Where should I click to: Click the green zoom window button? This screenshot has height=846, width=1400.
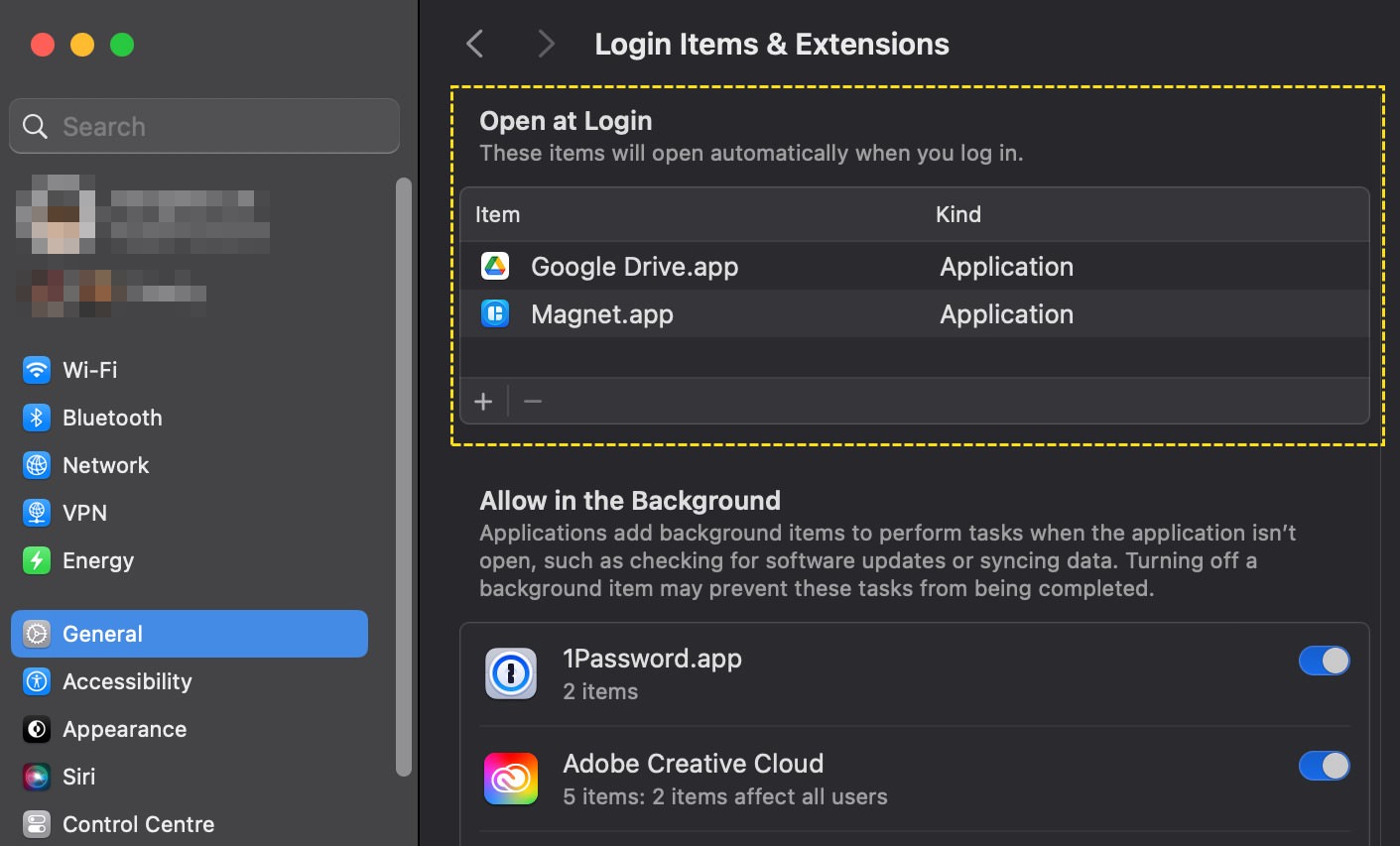(x=122, y=45)
